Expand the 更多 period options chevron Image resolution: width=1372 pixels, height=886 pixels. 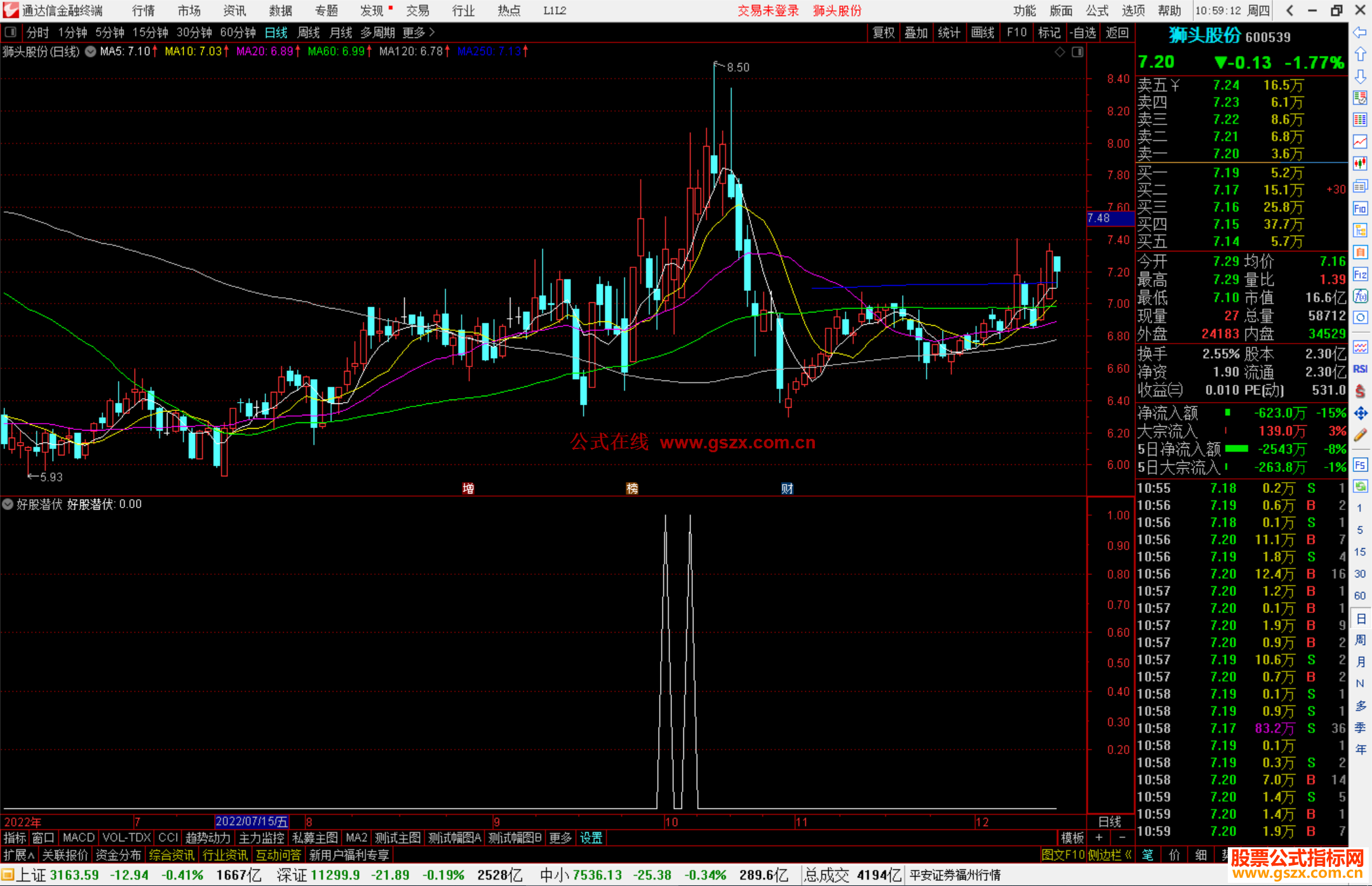click(432, 32)
